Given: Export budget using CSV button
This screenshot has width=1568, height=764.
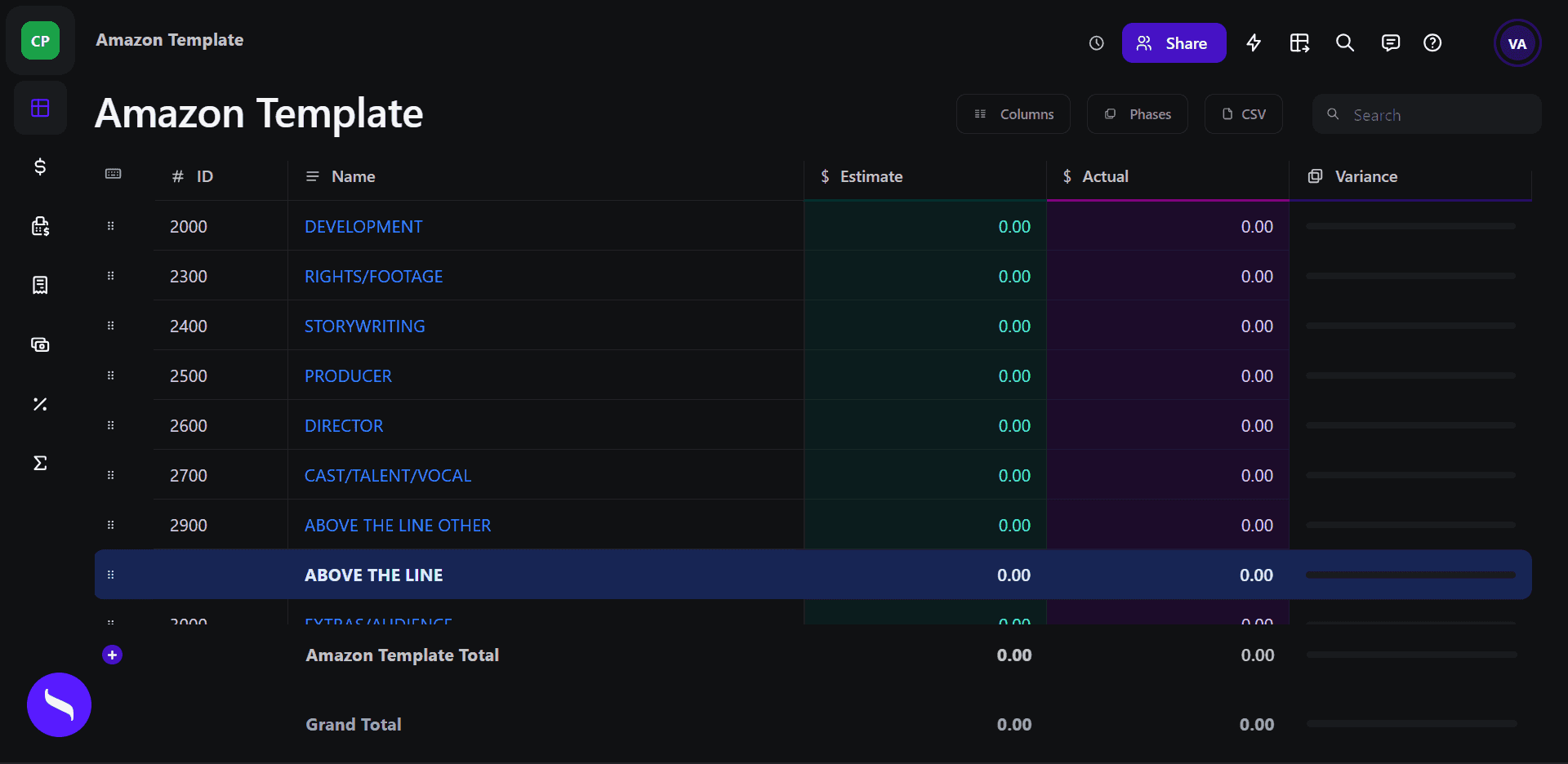Looking at the screenshot, I should pyautogui.click(x=1243, y=114).
